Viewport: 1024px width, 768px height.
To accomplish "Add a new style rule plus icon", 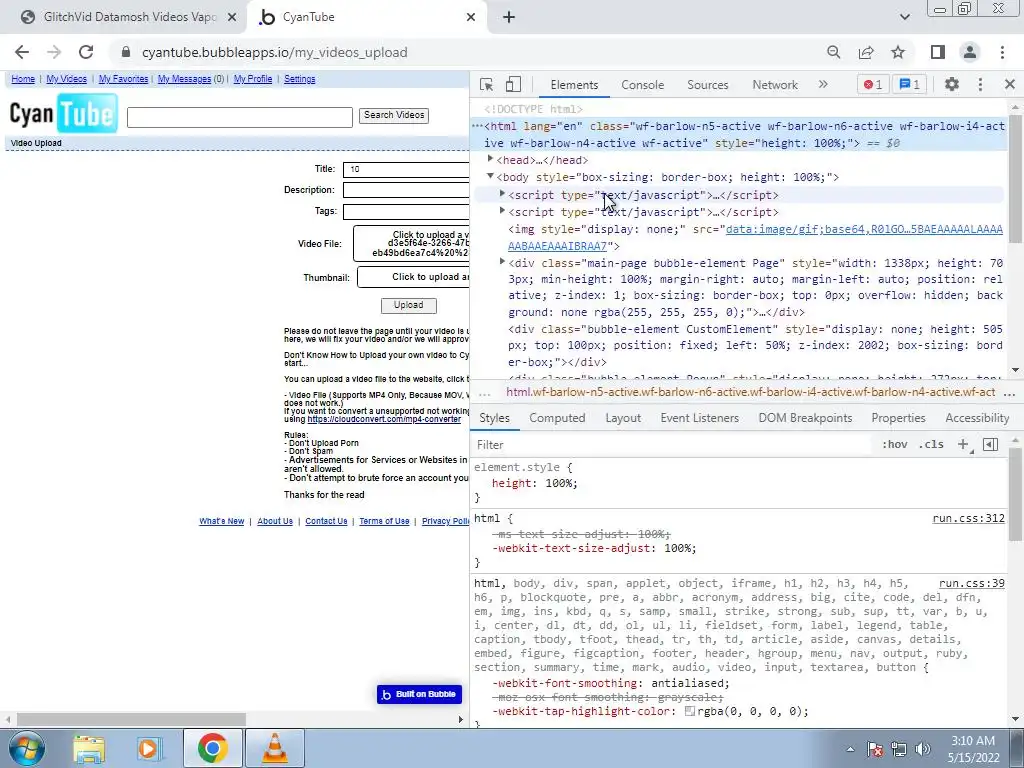I will (963, 445).
